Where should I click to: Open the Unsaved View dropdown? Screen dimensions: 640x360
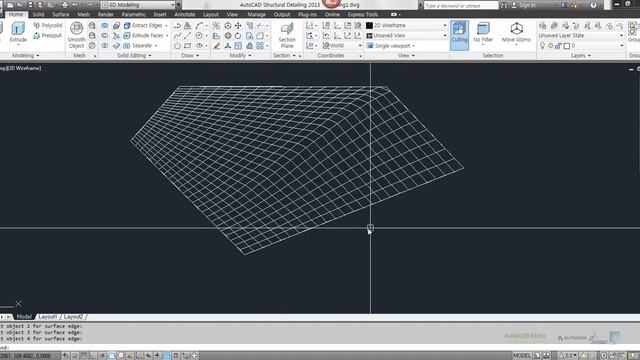[x=406, y=36]
